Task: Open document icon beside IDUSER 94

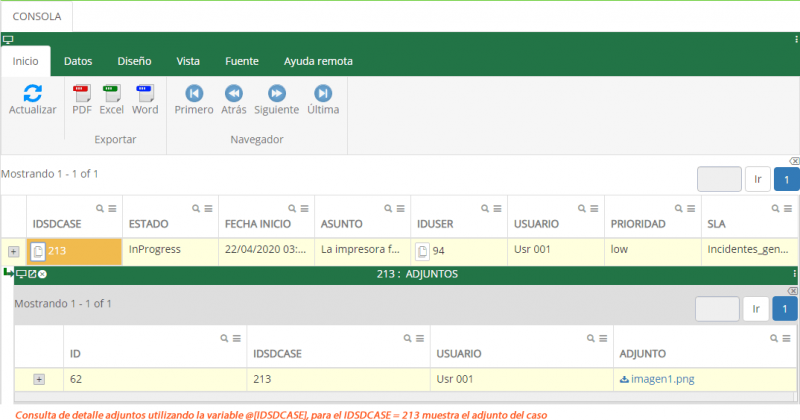Action: pos(422,251)
